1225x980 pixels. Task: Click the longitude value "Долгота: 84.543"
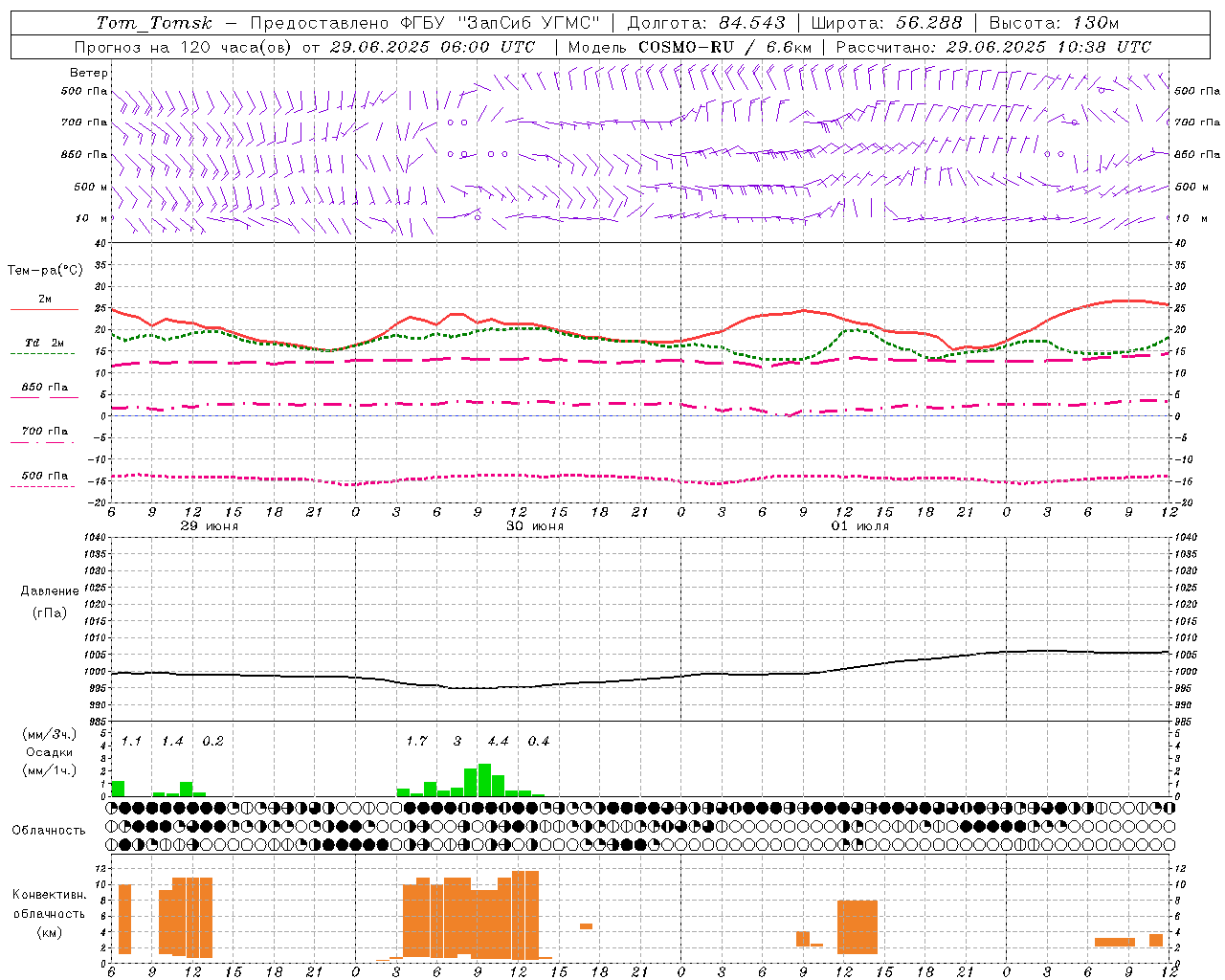tap(706, 23)
